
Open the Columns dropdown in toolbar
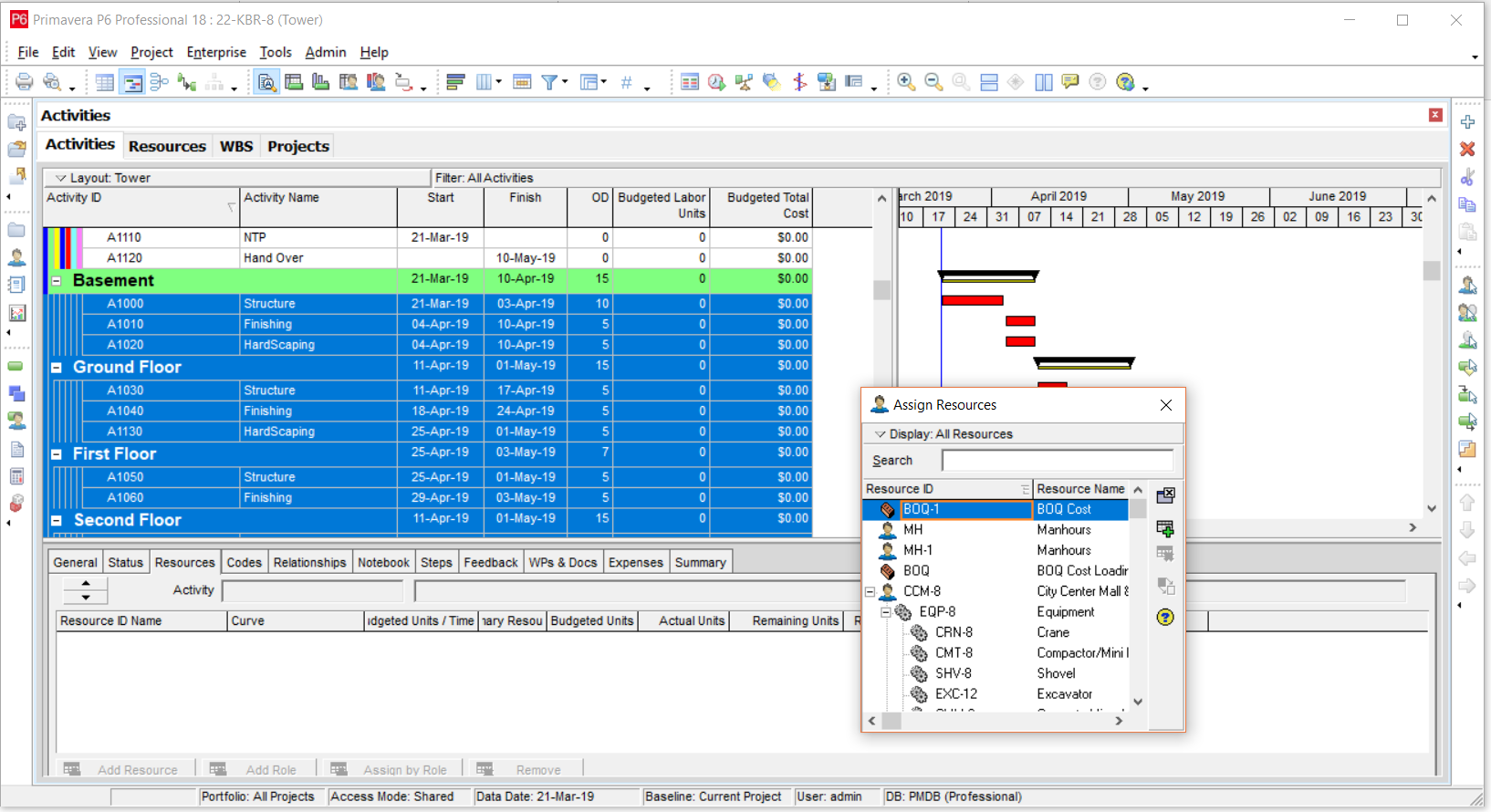488,83
